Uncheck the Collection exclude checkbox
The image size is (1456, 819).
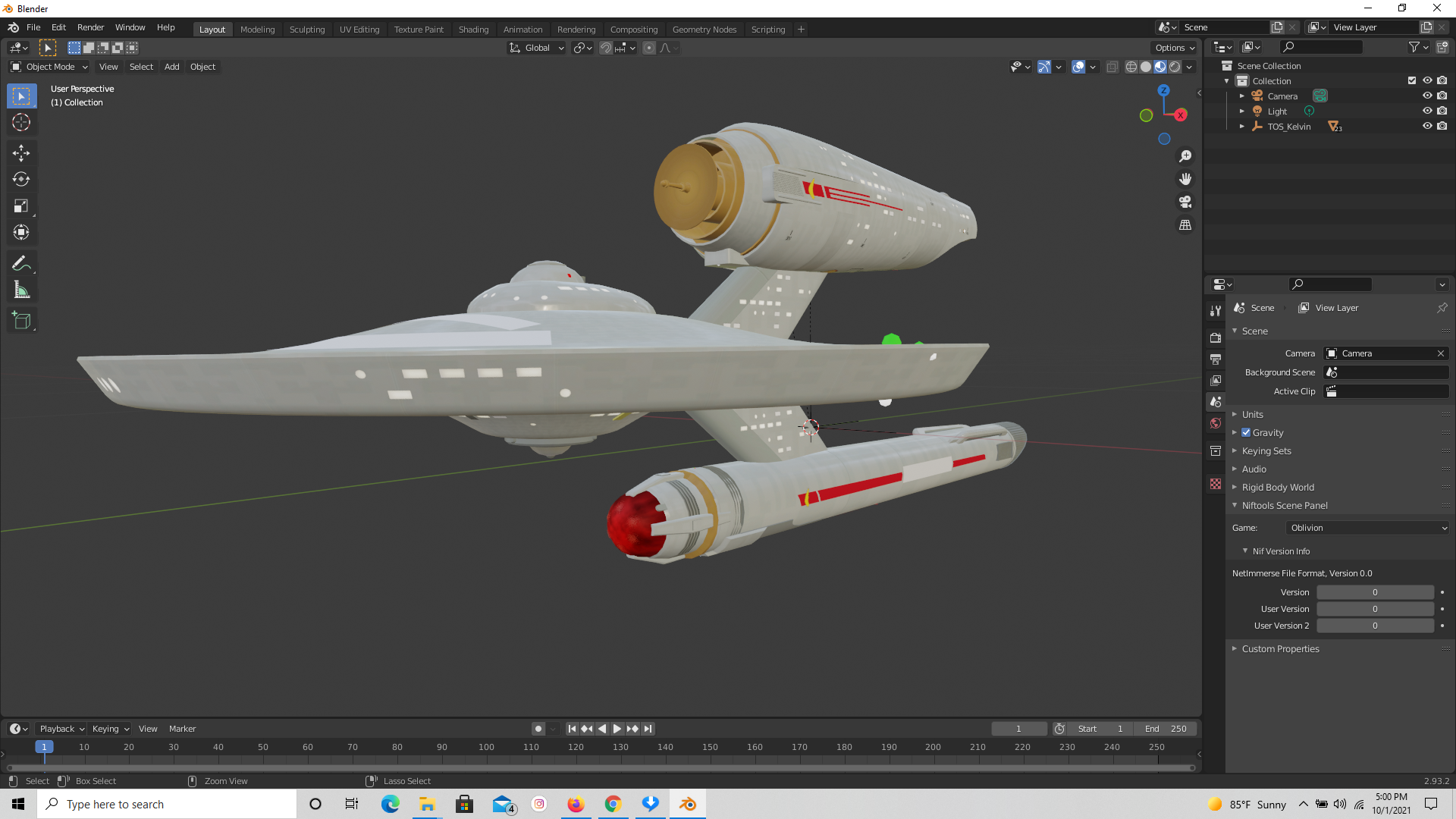tap(1412, 80)
